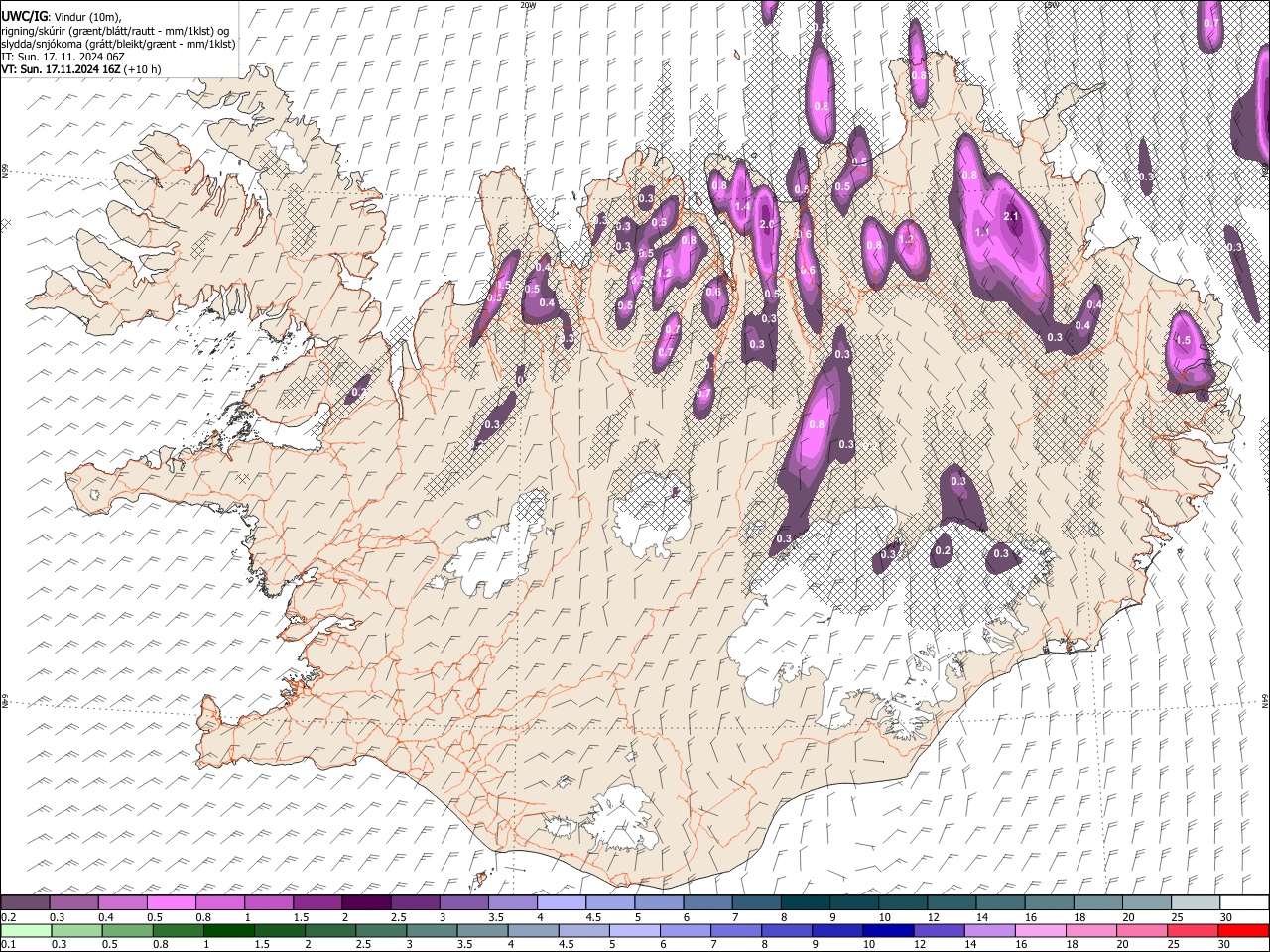The image size is (1270, 952).
Task: Select the bright pink swatch between 0.5 and 0.8 in the upper legend row
Action: [171, 902]
